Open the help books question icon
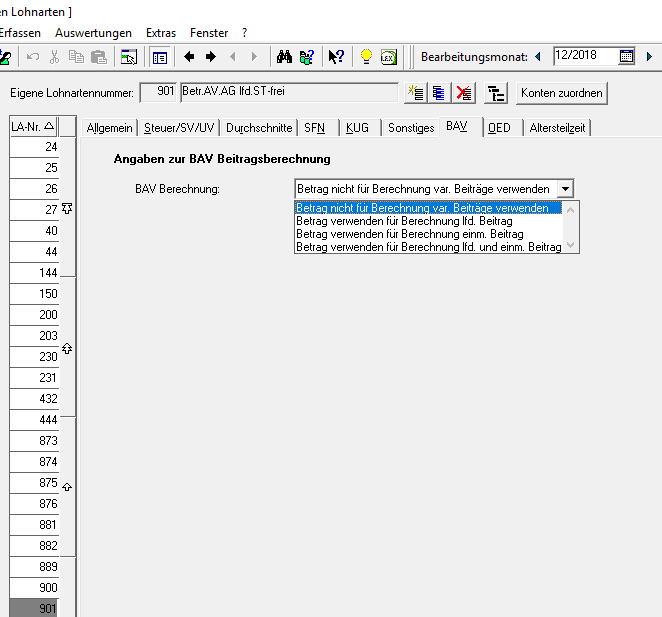Image resolution: width=662 pixels, height=617 pixels. click(307, 57)
